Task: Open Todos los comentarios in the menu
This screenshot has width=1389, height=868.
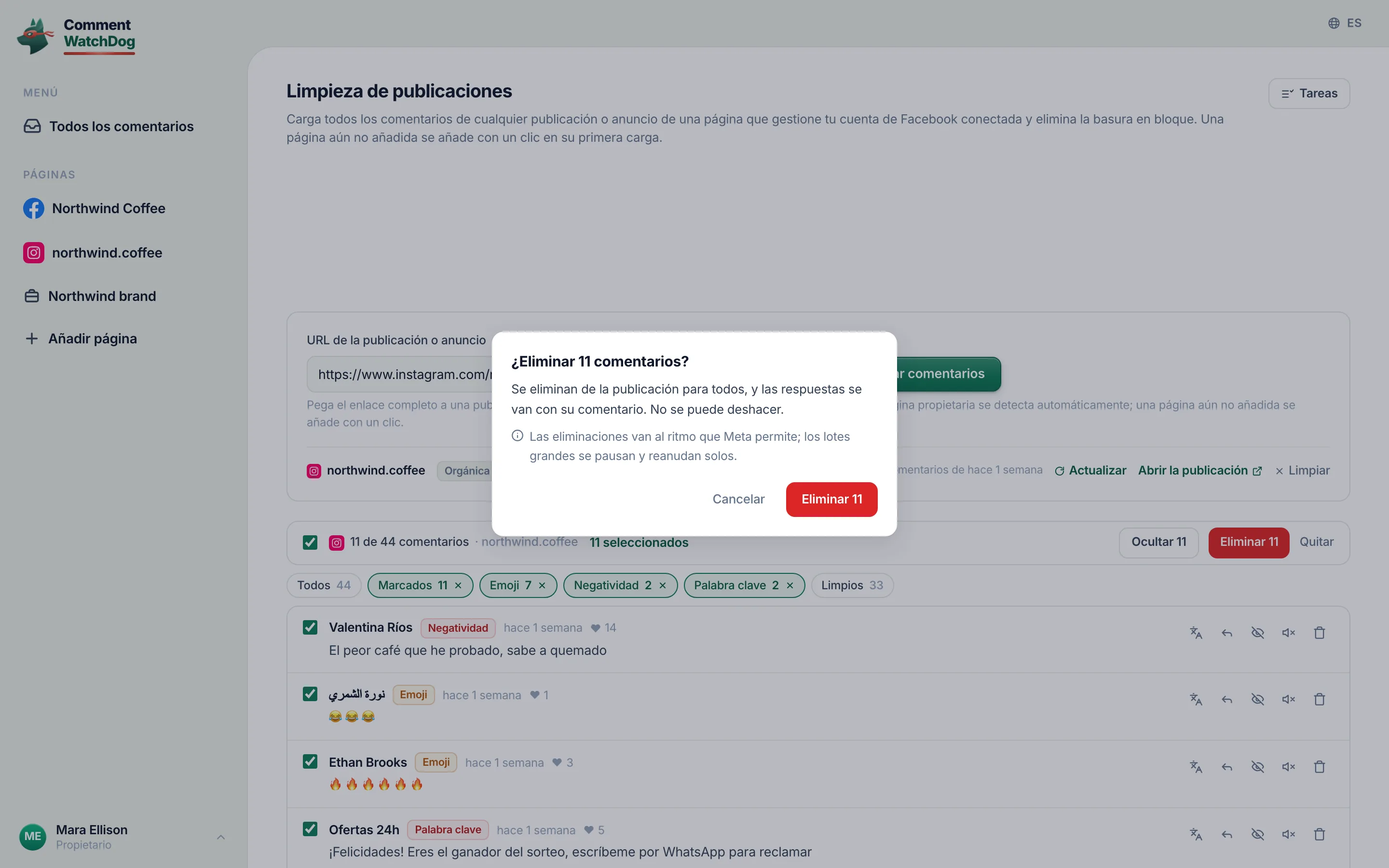Action: click(x=109, y=126)
